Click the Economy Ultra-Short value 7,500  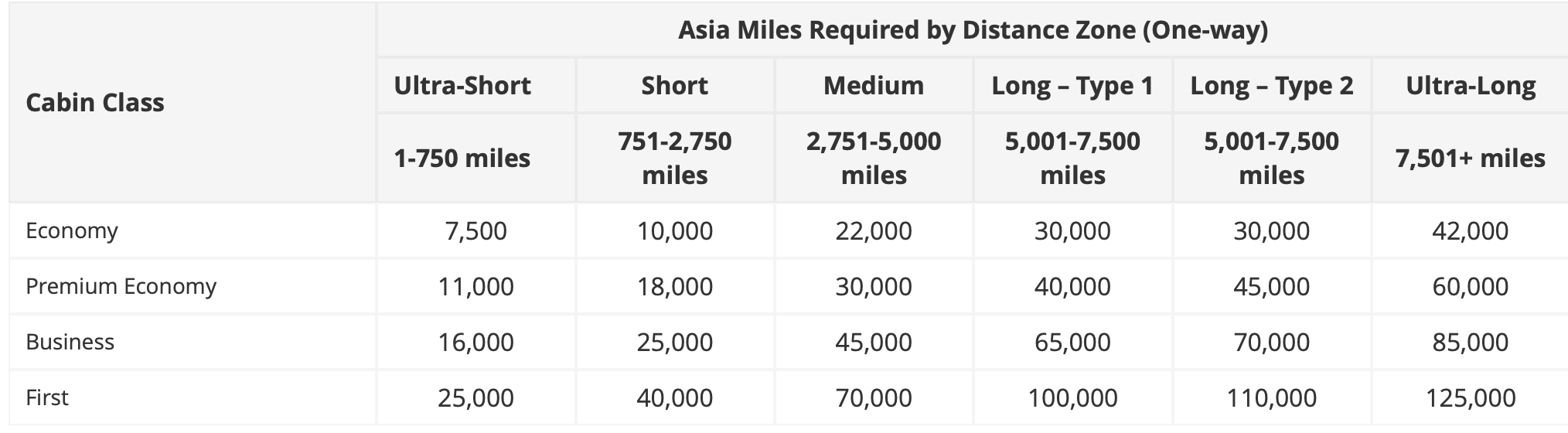[x=476, y=231]
